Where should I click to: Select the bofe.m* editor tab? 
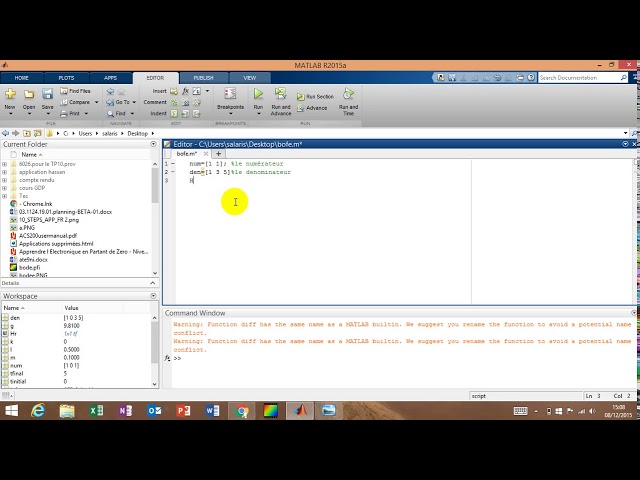(187, 154)
